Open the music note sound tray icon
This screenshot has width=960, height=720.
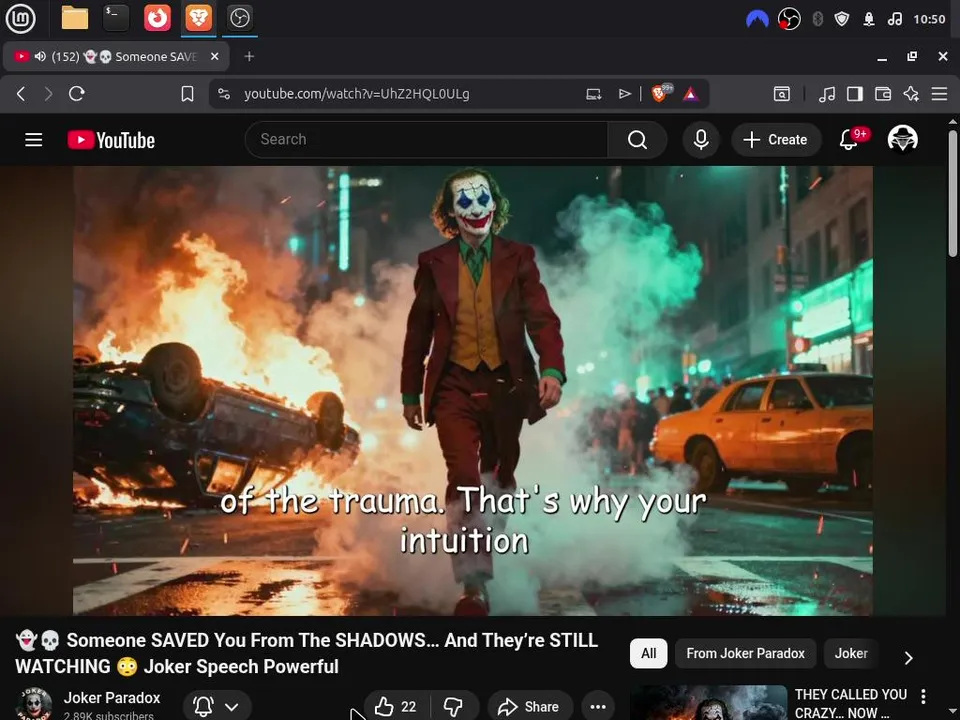(894, 20)
